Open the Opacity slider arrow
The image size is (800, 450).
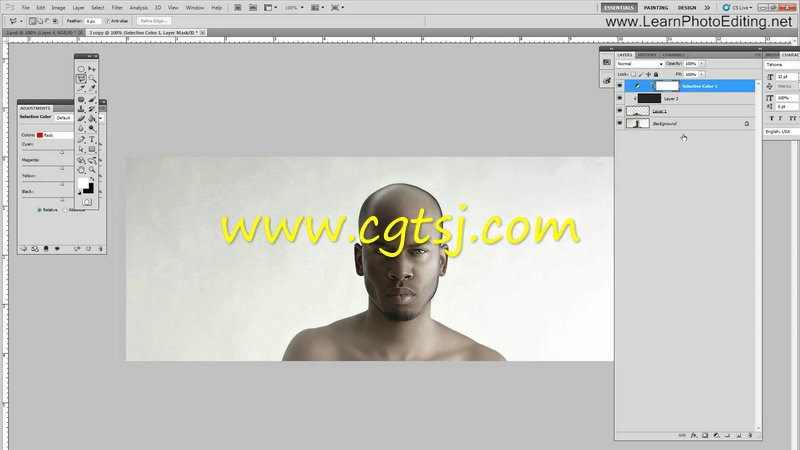702,64
